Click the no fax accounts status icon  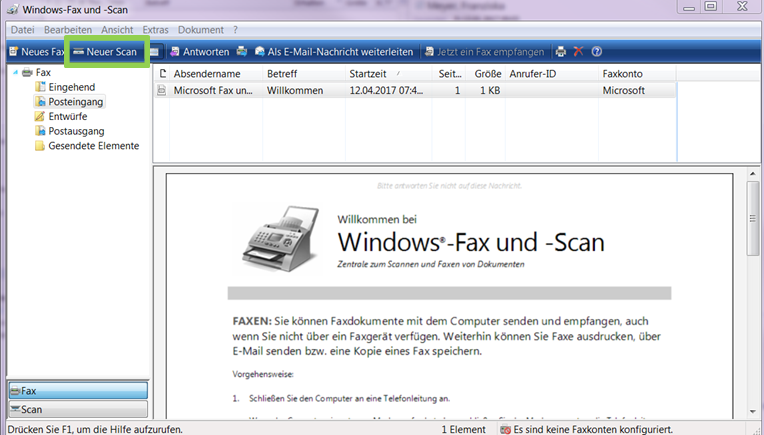506,430
